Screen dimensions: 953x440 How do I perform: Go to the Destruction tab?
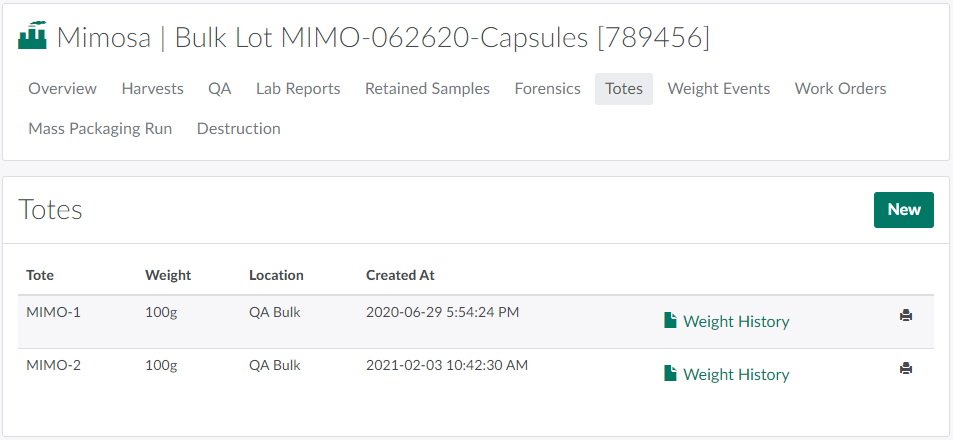pos(238,129)
